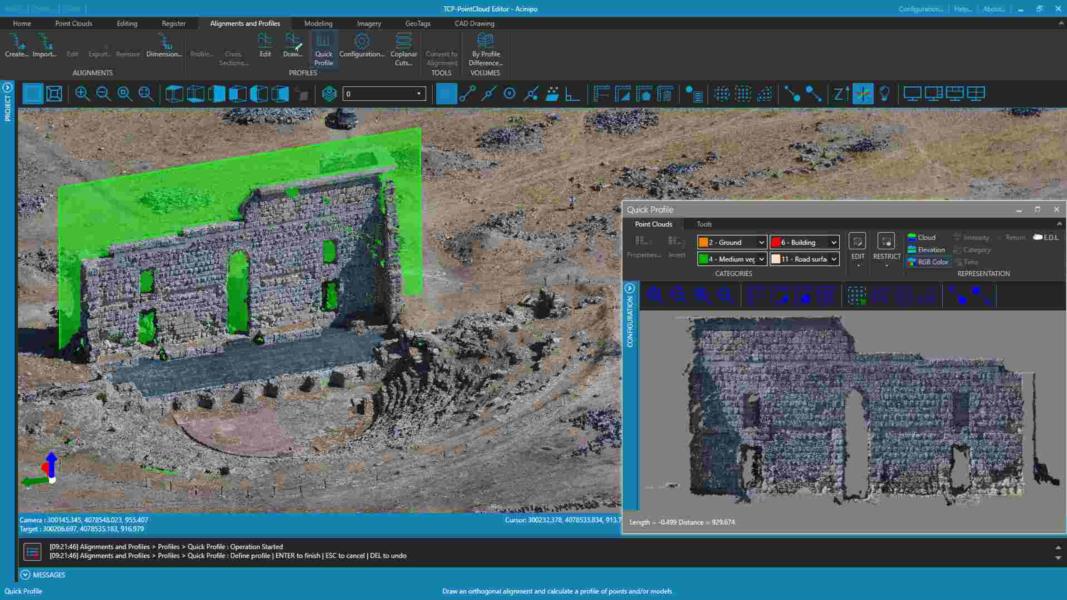
Task: Click the zoom in magnifier in main toolbar
Action: coord(82,94)
